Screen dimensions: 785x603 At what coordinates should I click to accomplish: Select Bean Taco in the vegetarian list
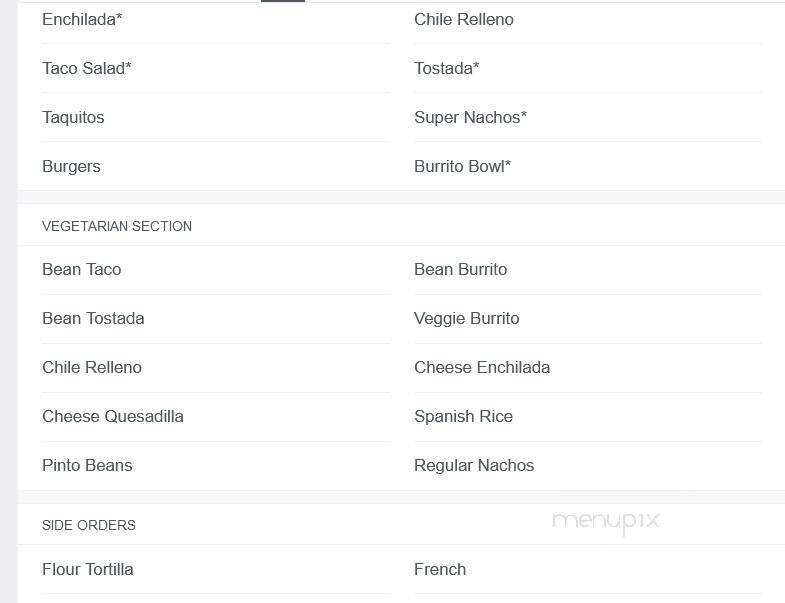(x=82, y=269)
